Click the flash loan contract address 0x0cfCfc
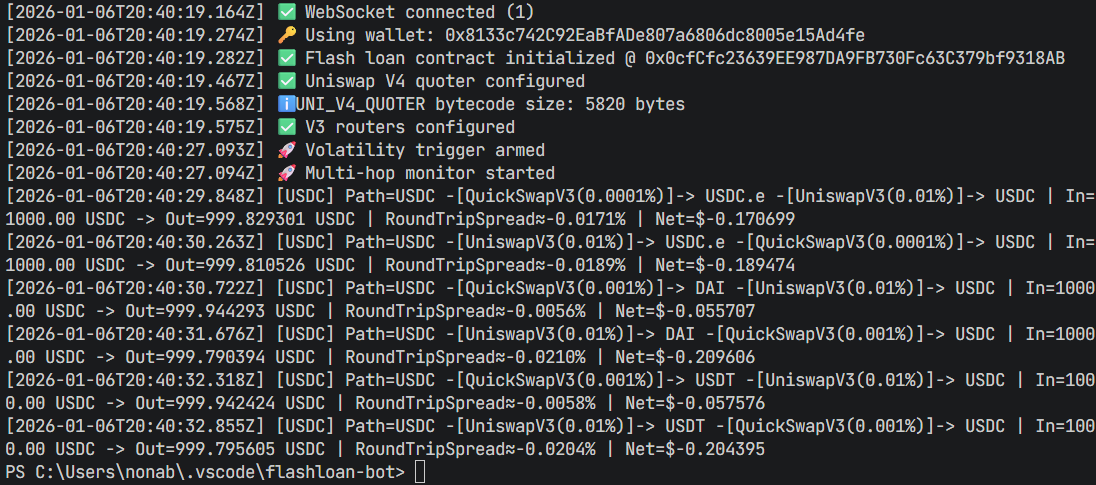The image size is (1096, 485). (850, 59)
